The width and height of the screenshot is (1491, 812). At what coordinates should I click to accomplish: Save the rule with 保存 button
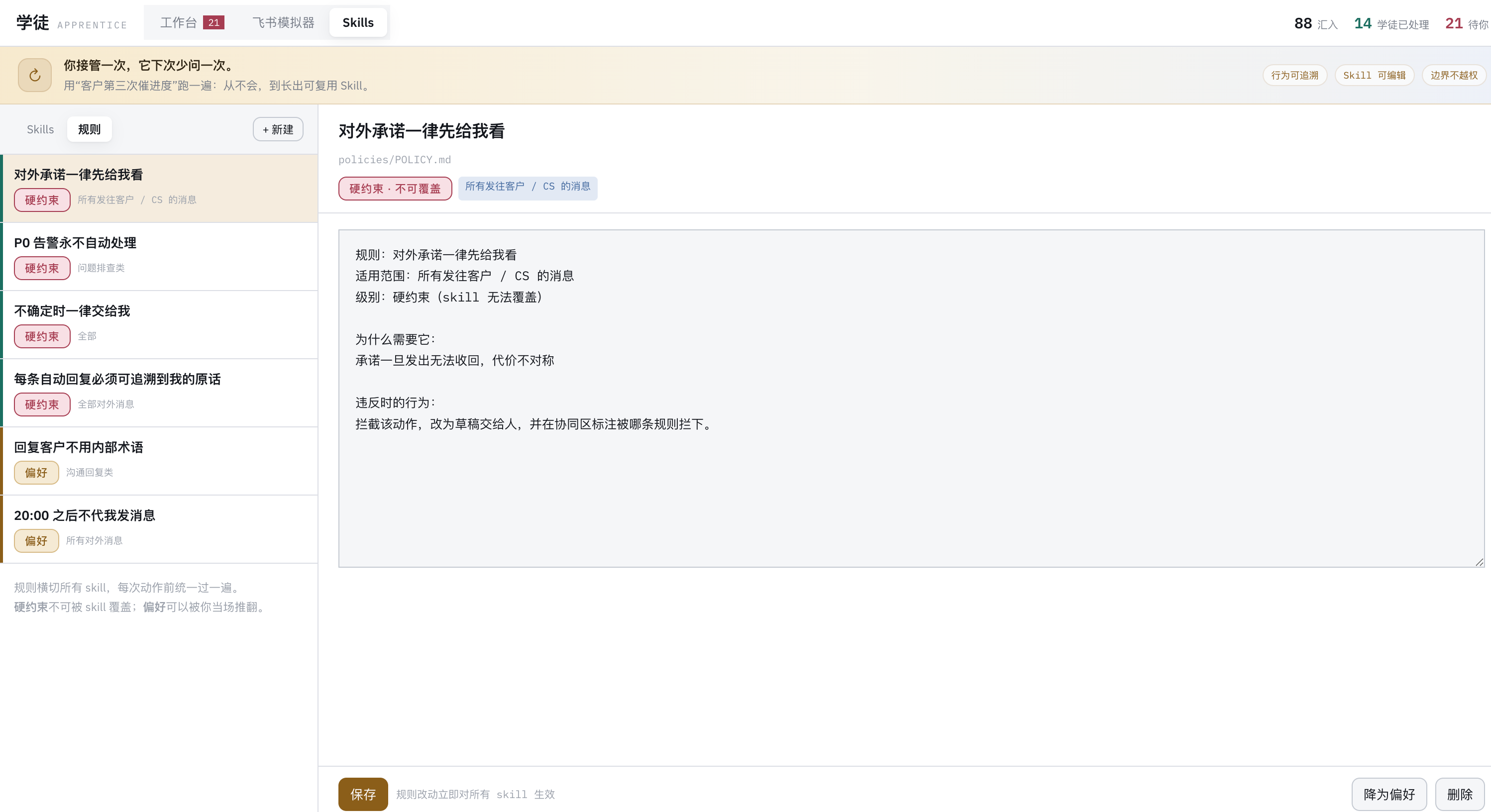tap(363, 794)
